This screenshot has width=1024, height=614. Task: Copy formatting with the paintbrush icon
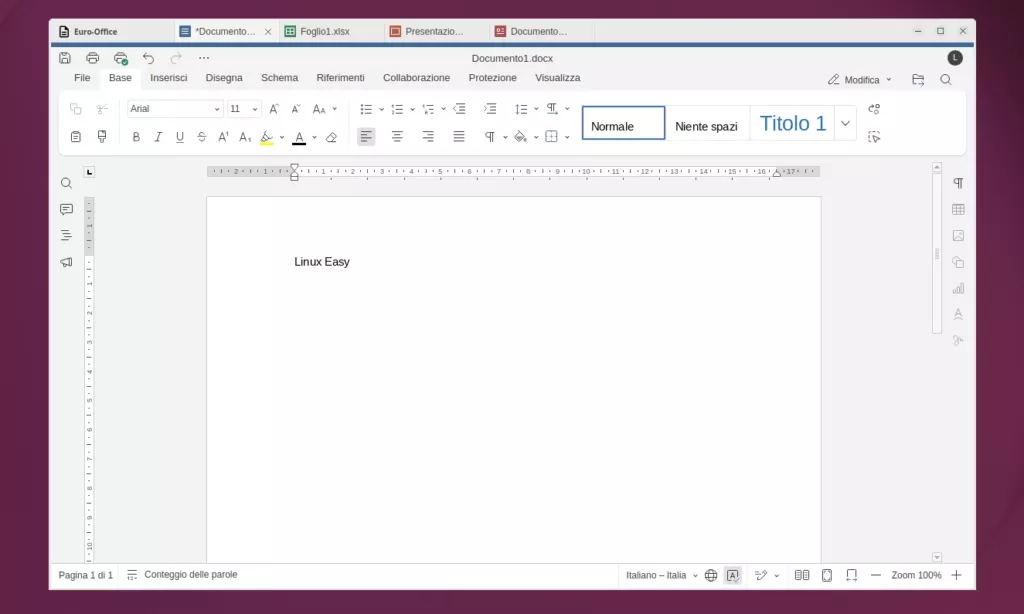[x=102, y=137]
